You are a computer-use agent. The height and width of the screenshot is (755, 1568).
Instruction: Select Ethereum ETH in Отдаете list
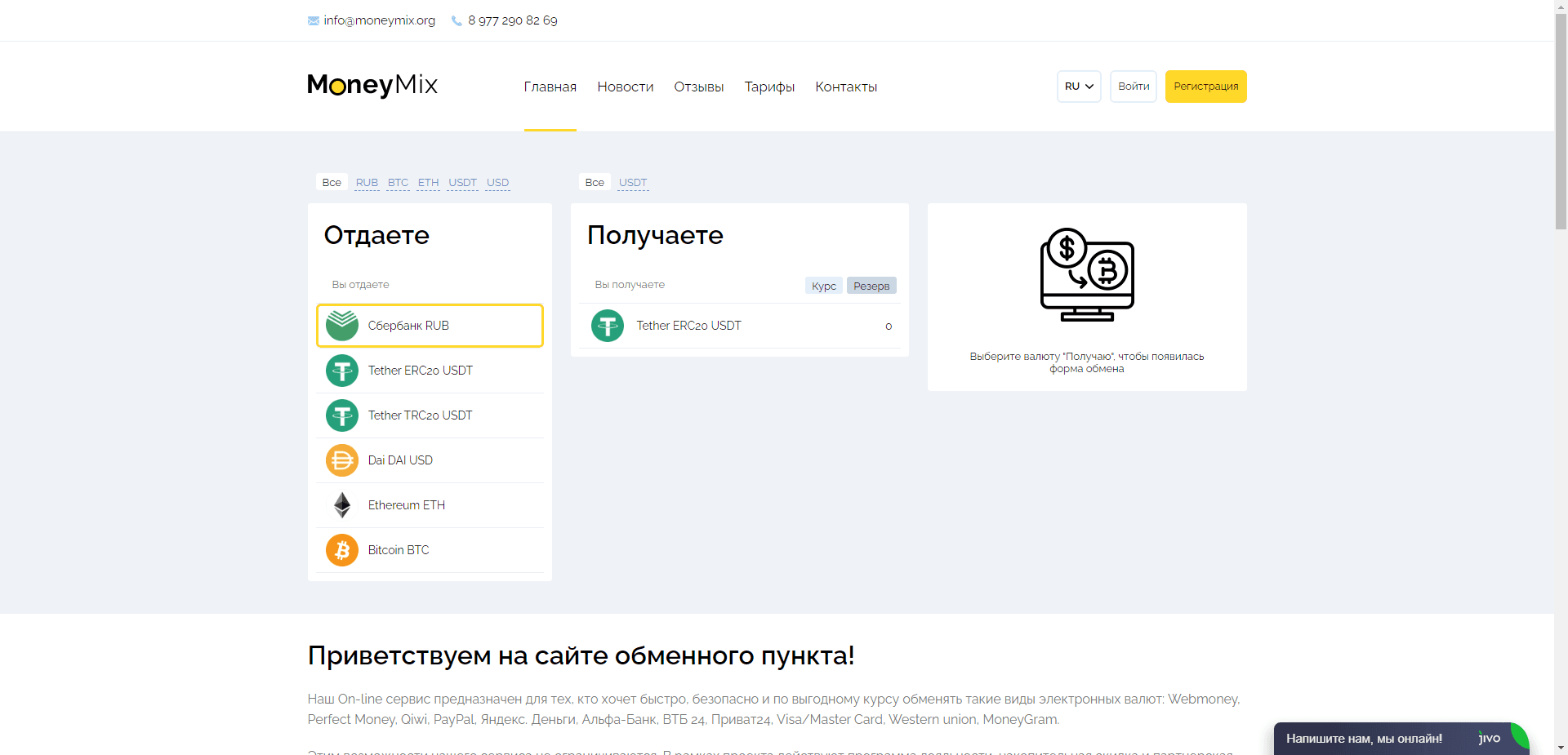coord(429,504)
